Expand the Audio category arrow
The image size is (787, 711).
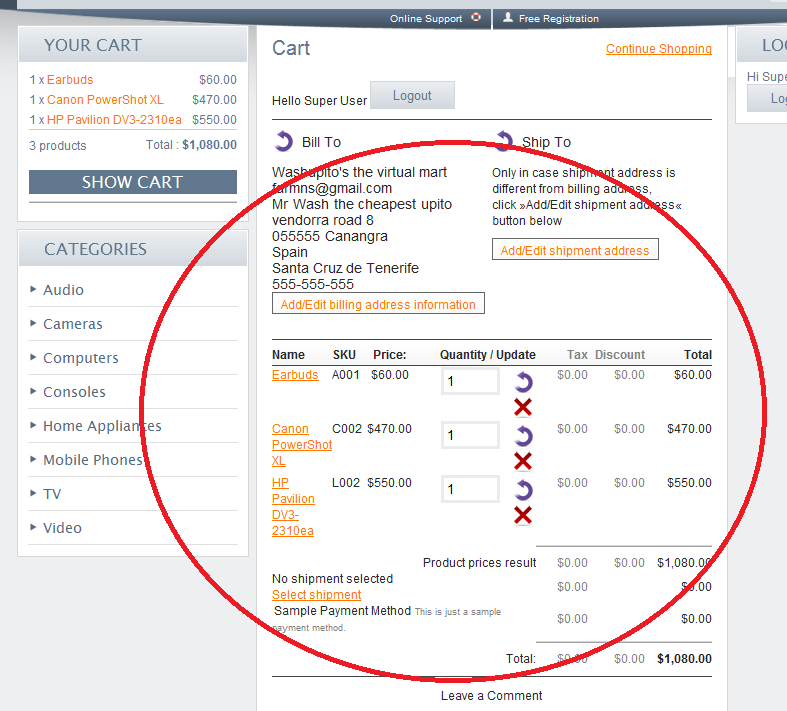coord(33,289)
